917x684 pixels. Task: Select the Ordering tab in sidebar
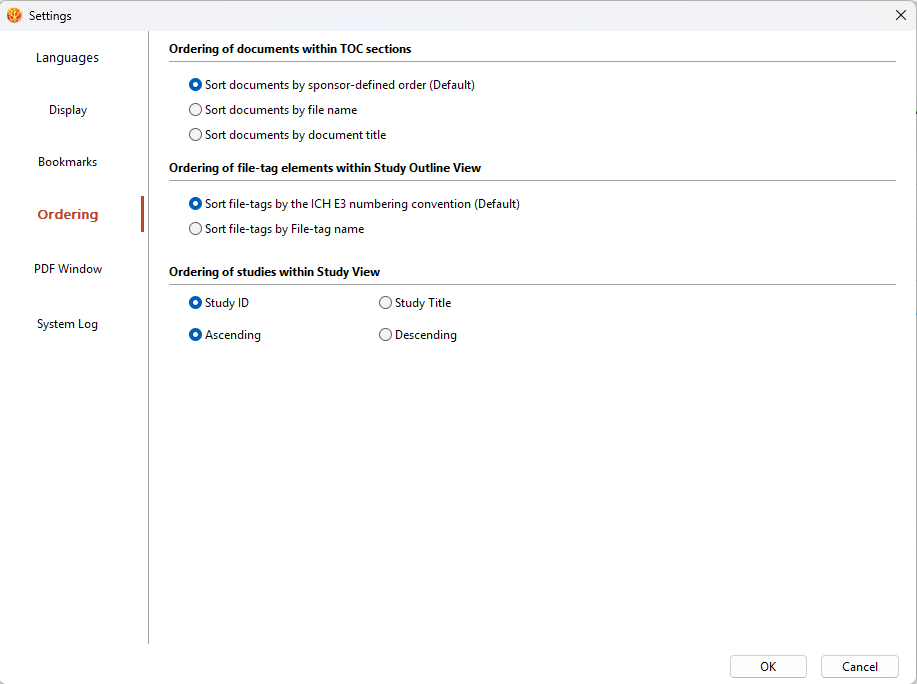pyautogui.click(x=68, y=215)
